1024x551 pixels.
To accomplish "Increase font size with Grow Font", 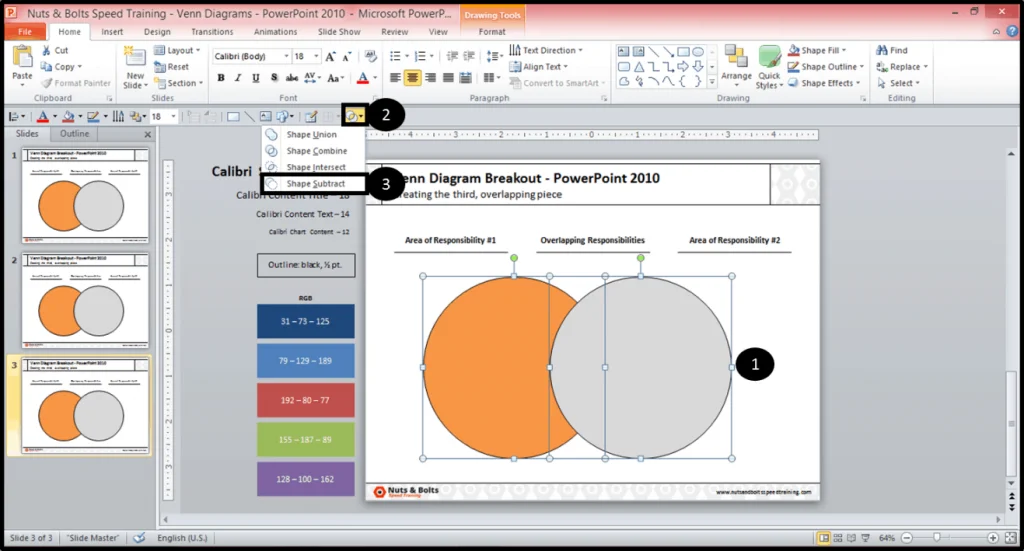I will pos(330,56).
